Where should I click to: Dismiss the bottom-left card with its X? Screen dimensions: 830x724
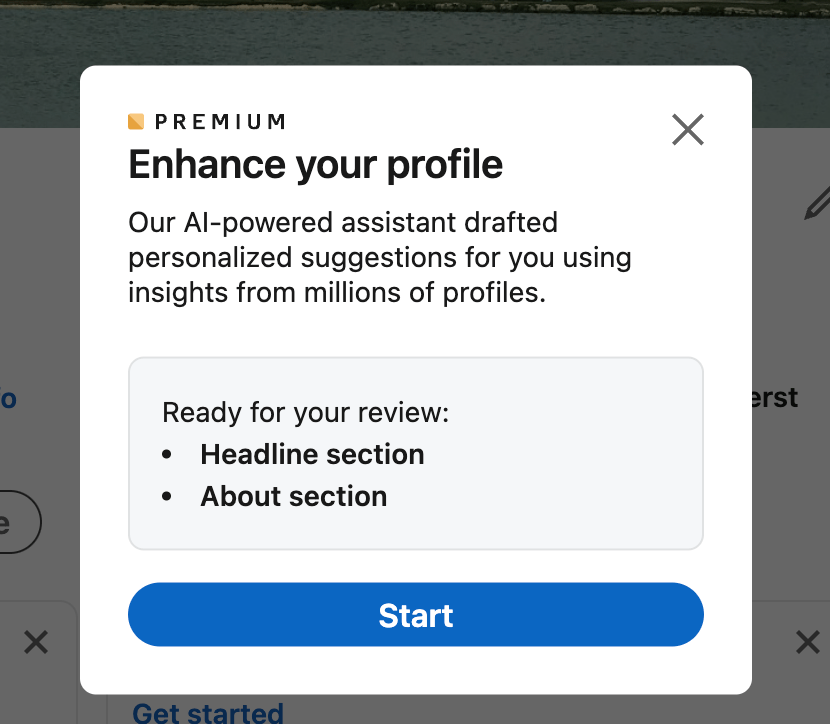tap(36, 642)
